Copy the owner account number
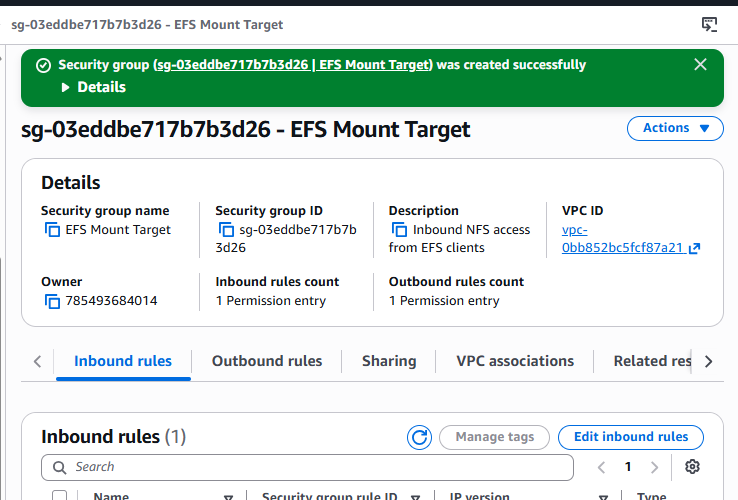Viewport: 738px width, 500px height. point(52,301)
